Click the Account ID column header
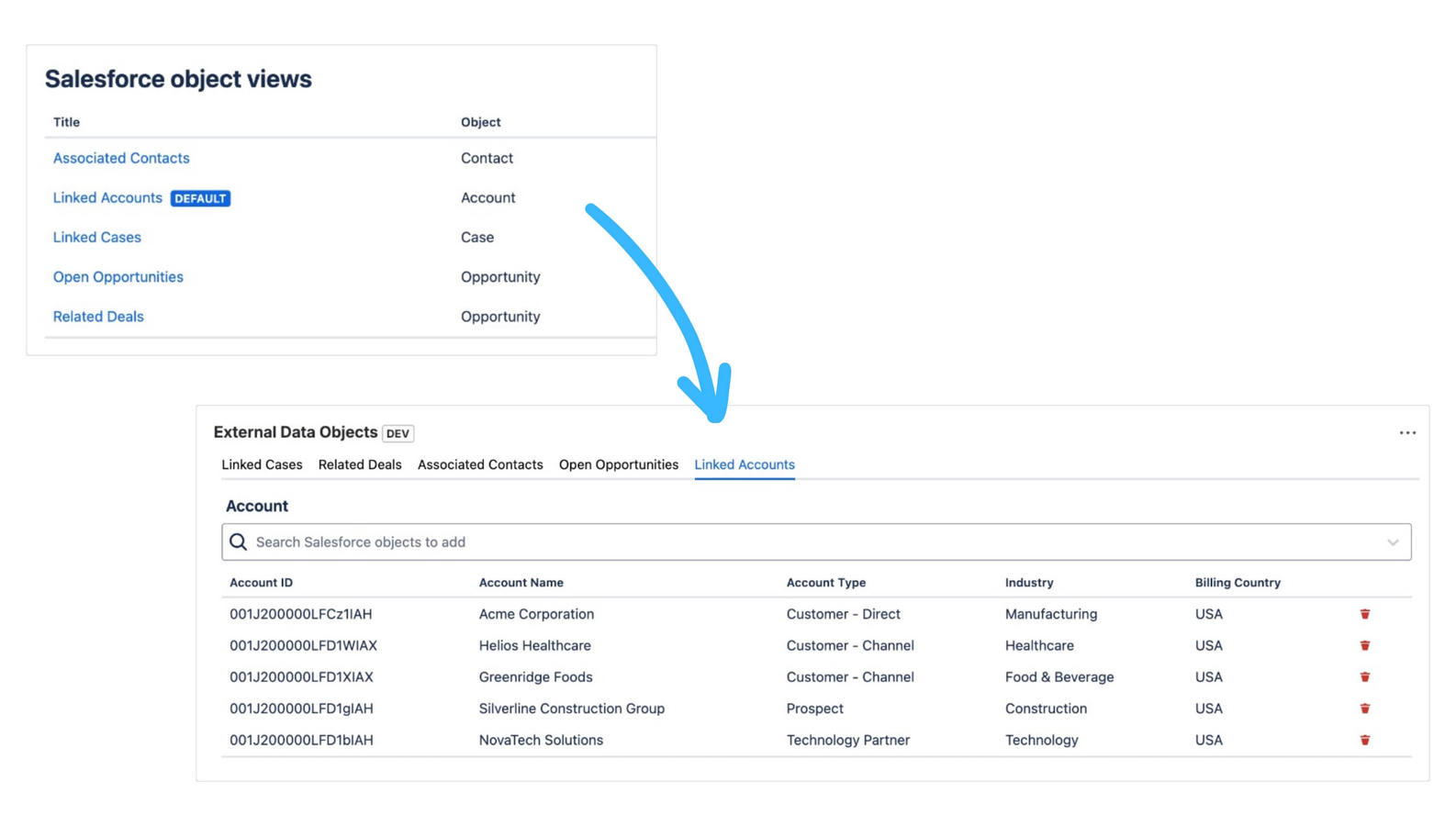This screenshot has width=1456, height=826. pyautogui.click(x=262, y=583)
